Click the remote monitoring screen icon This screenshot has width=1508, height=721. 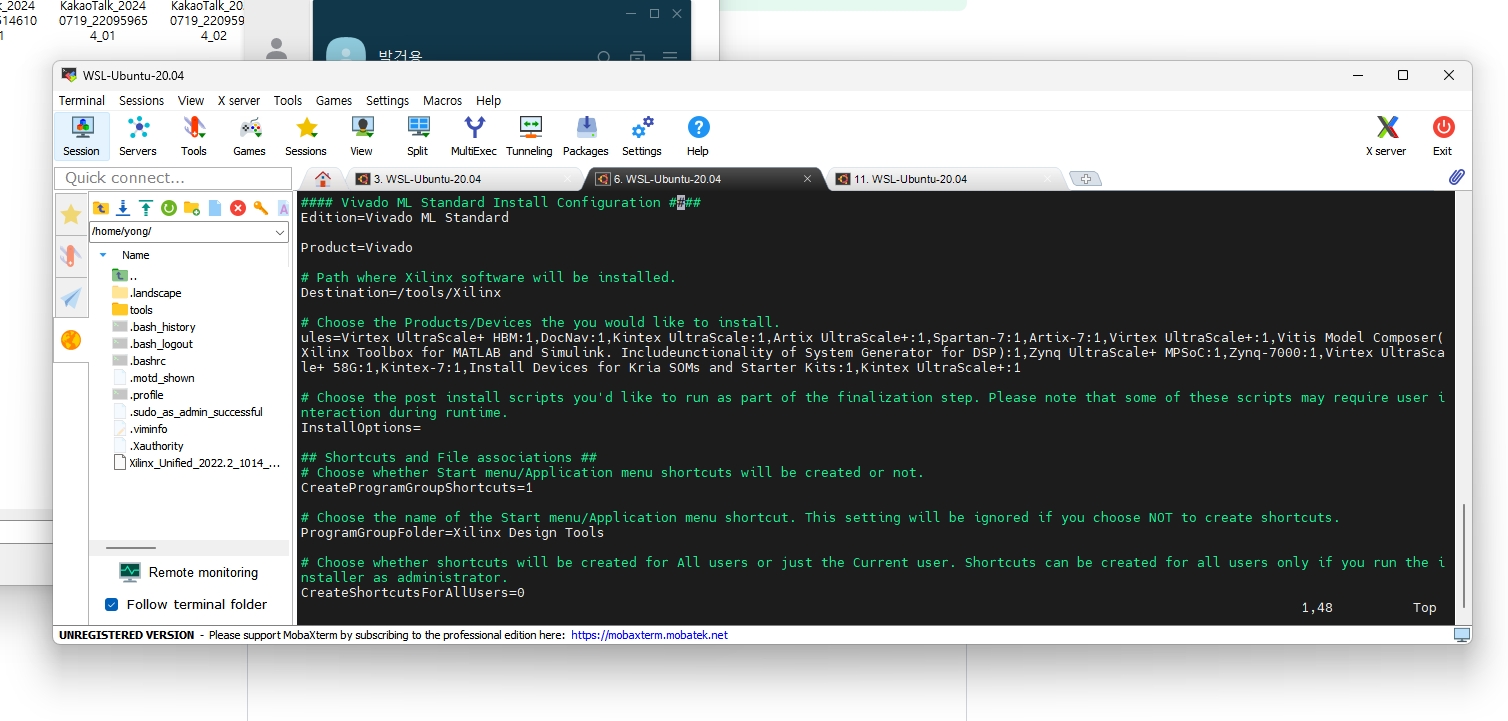coord(130,572)
